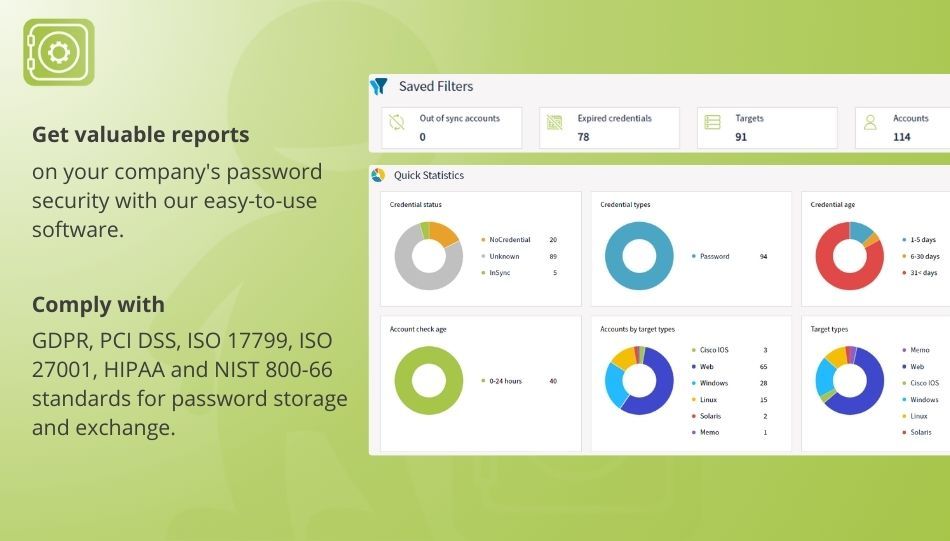Click the Credential age donut chart
Image resolution: width=950 pixels, height=541 pixels.
[x=849, y=256]
